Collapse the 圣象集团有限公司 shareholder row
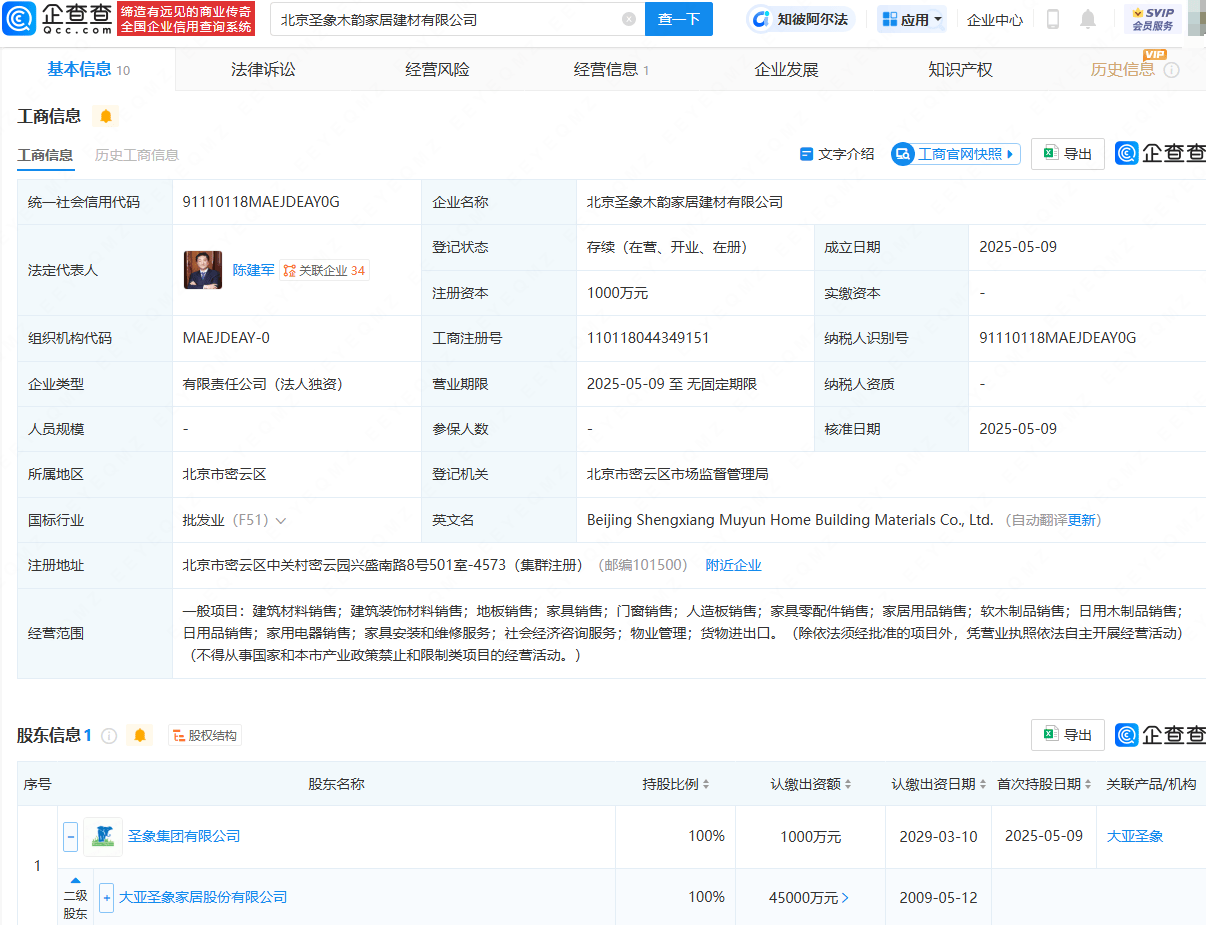Image resolution: width=1206 pixels, height=925 pixels. 71,836
